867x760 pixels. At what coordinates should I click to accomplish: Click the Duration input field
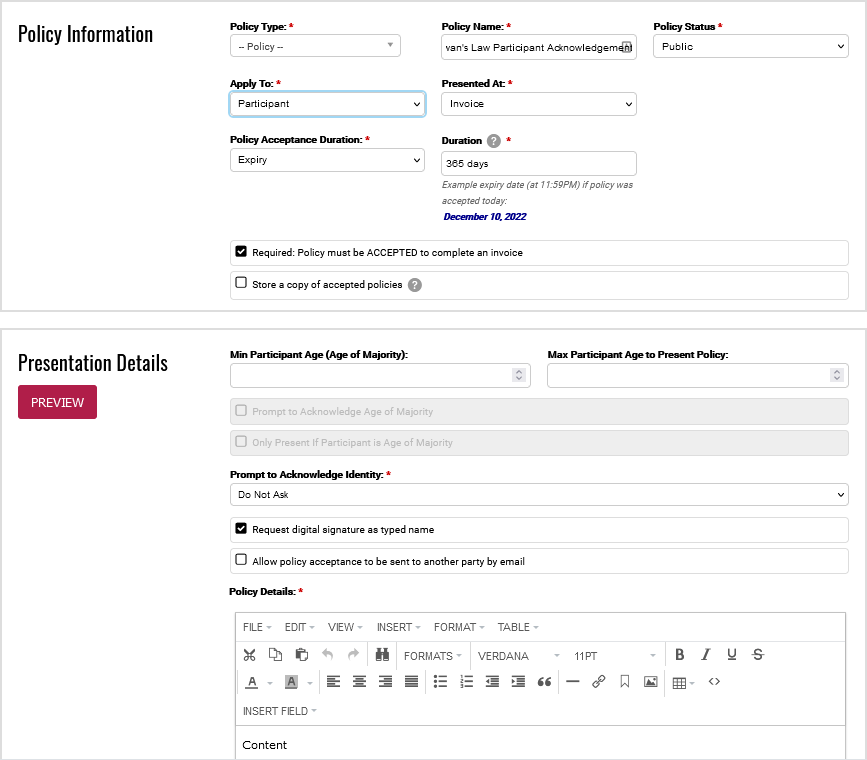538,163
